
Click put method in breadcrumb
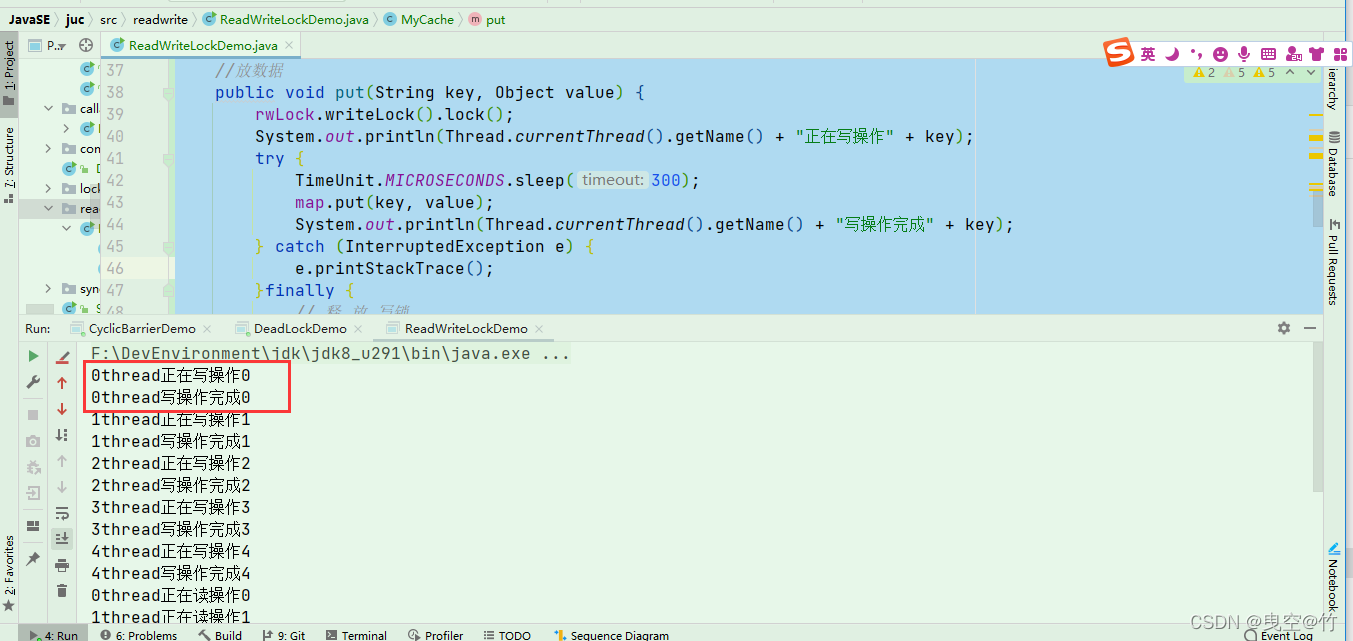(487, 19)
